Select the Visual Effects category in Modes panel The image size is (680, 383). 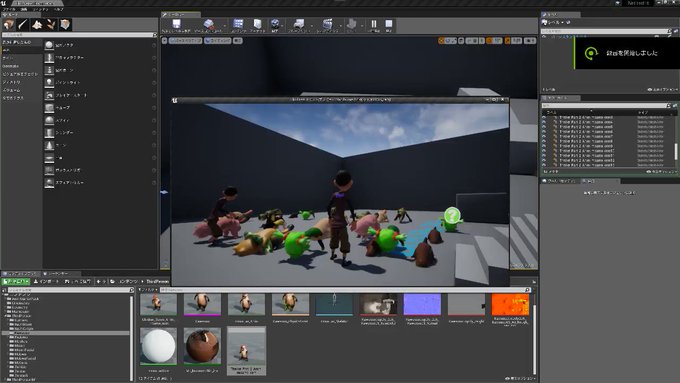[20, 74]
